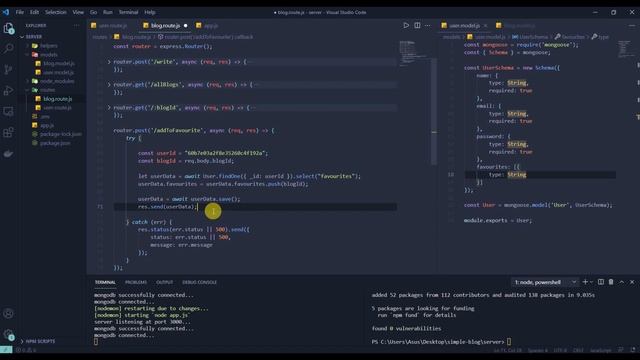Open the Selection menu
The height and width of the screenshot is (360, 640).
(56, 12)
